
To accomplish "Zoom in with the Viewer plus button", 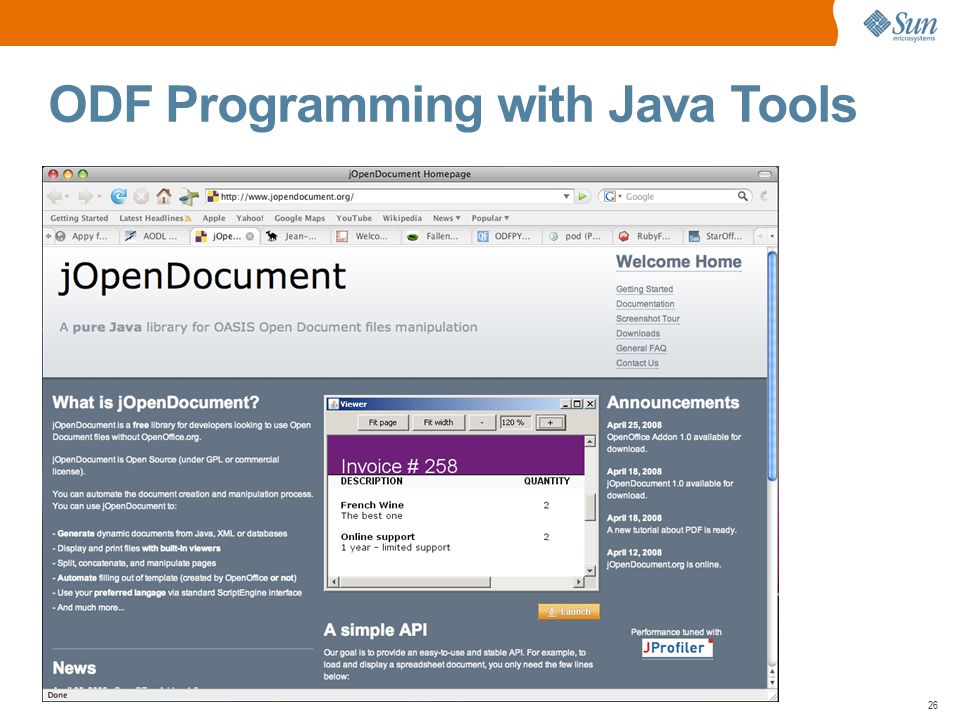I will [550, 422].
